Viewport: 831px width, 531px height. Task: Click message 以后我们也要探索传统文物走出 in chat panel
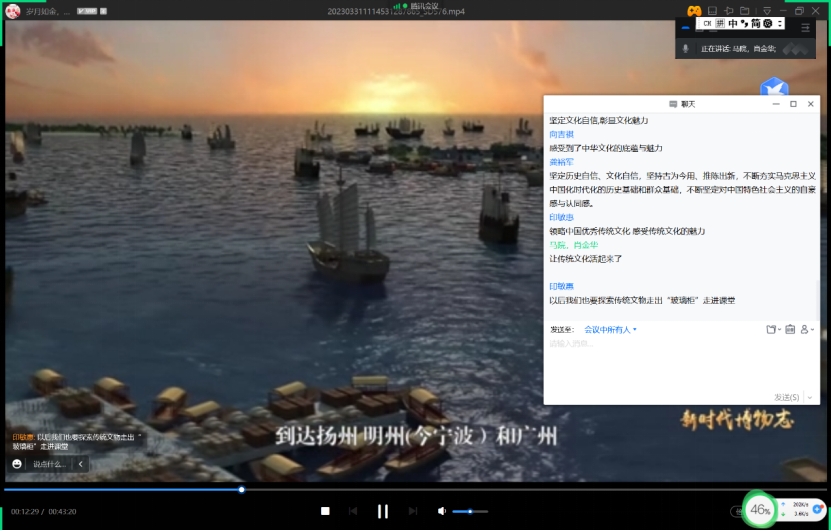click(x=642, y=300)
